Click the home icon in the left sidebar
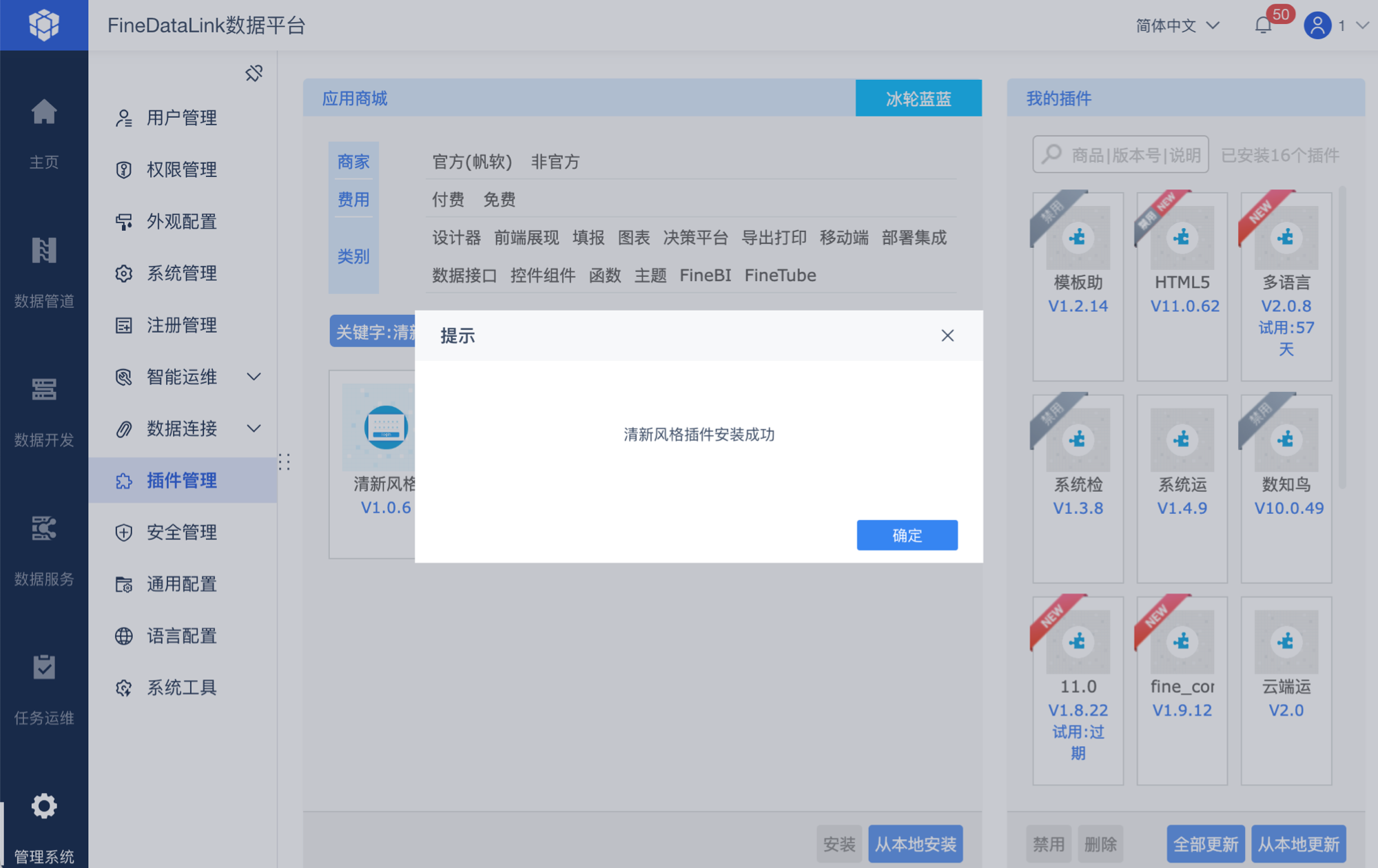Image resolution: width=1378 pixels, height=868 pixels. [43, 112]
